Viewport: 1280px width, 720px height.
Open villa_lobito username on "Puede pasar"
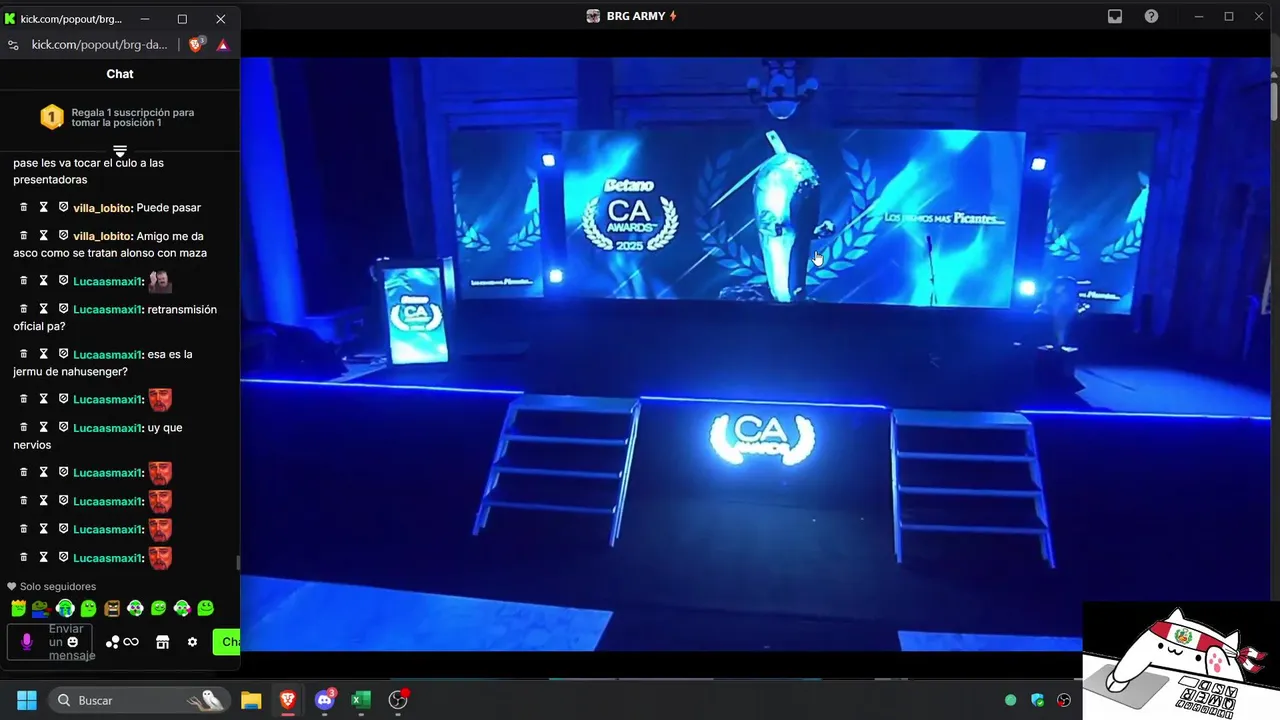pos(102,208)
